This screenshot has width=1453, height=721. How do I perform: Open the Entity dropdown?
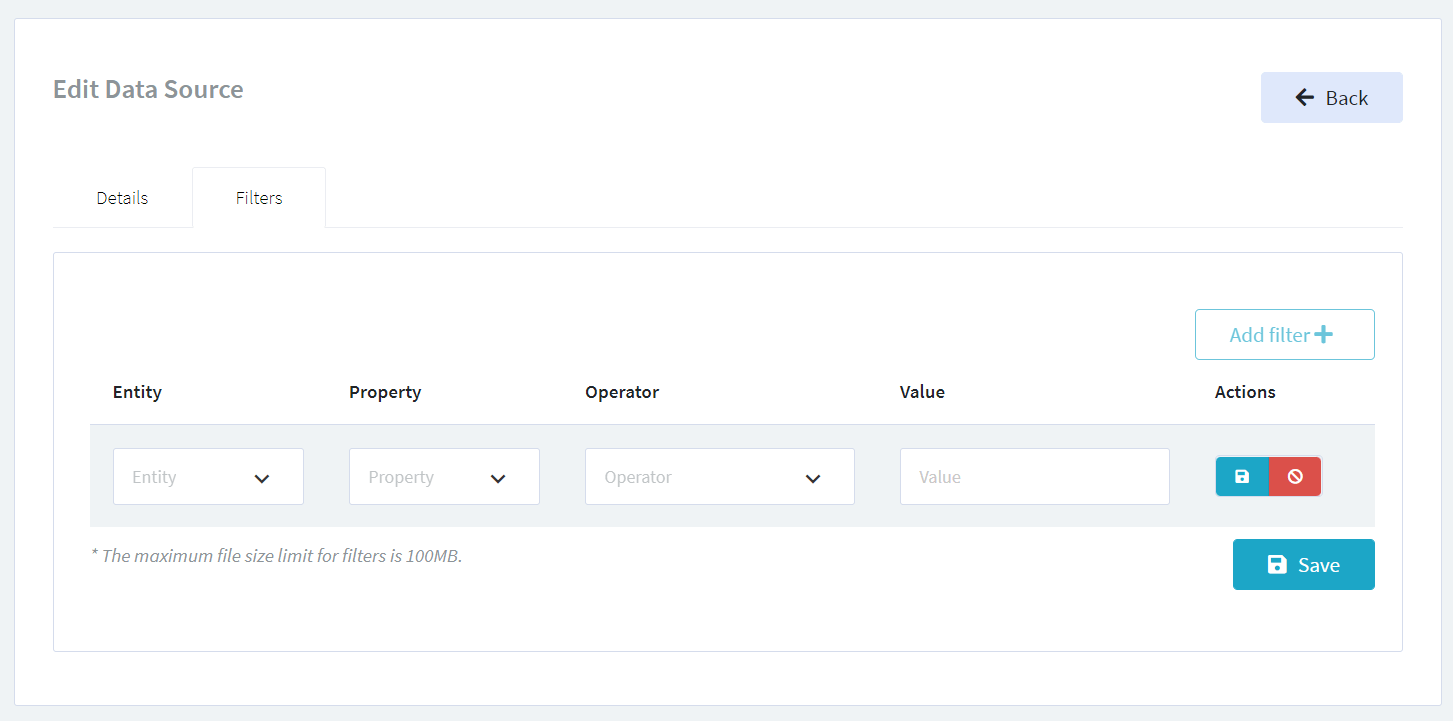(208, 476)
